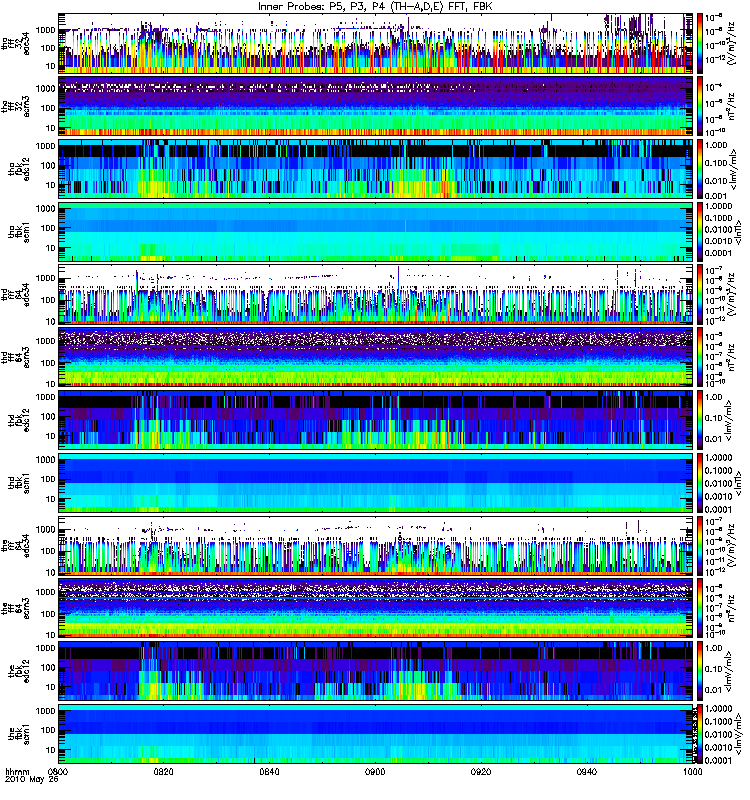This screenshot has height=800, width=750.
Task: Click the "tha fbk edc12" y-axis label
Action: 19,169
